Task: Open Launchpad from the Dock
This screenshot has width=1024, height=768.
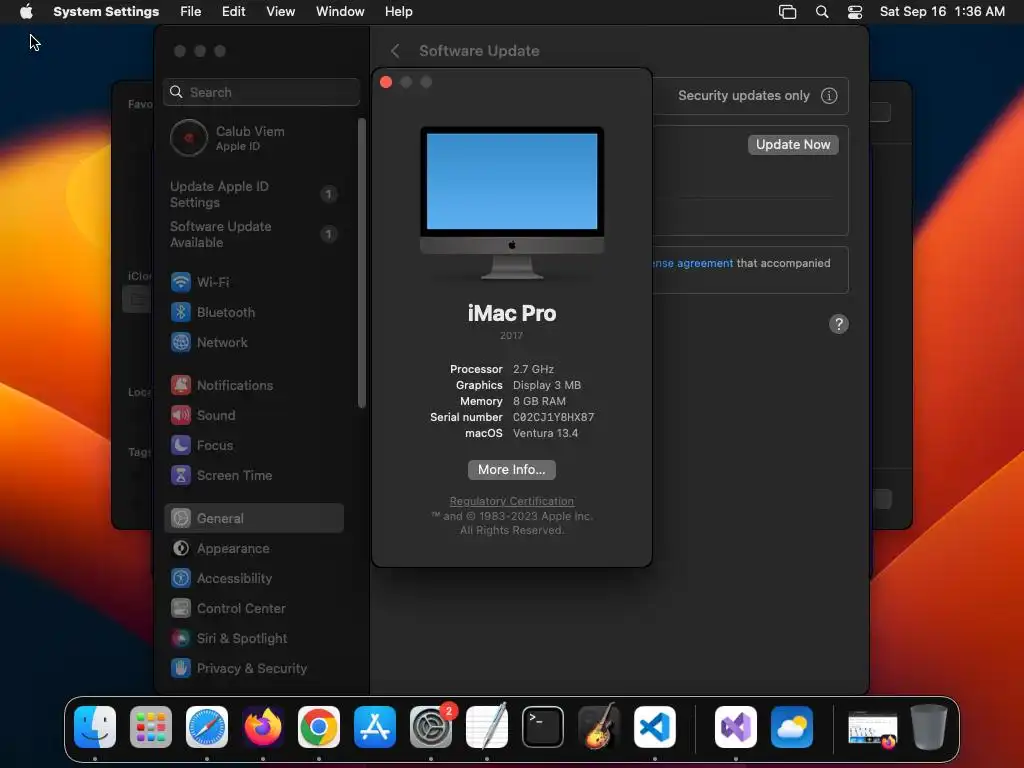Action: pos(151,726)
